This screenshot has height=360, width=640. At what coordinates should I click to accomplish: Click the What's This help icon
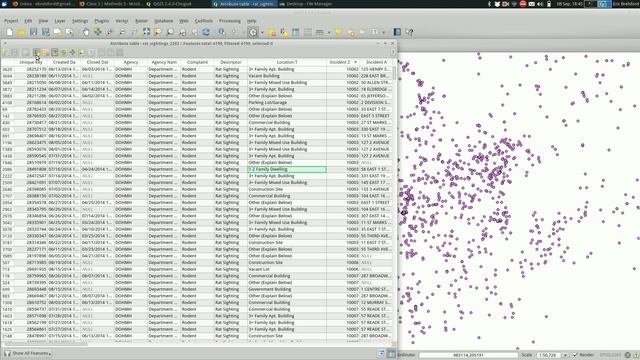(409, 32)
